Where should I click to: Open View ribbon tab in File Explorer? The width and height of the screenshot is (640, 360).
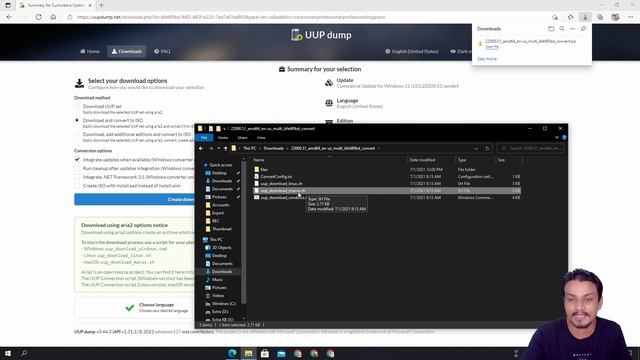coord(261,138)
